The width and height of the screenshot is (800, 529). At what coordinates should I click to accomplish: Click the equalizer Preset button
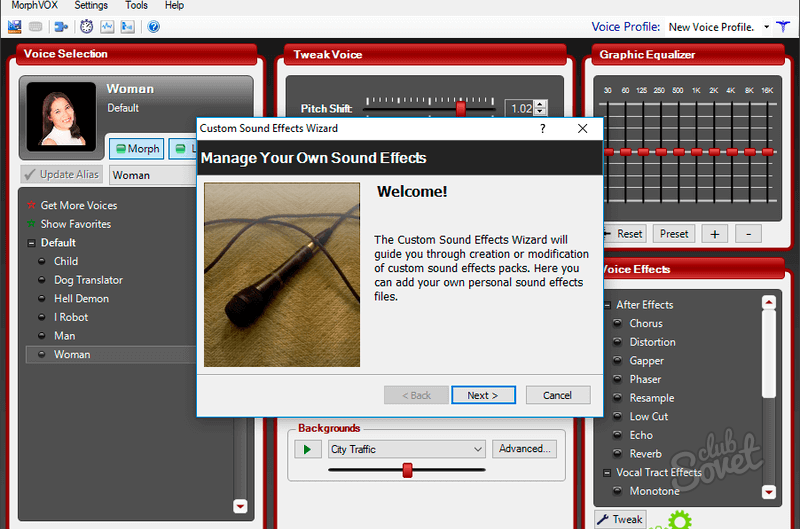[673, 234]
